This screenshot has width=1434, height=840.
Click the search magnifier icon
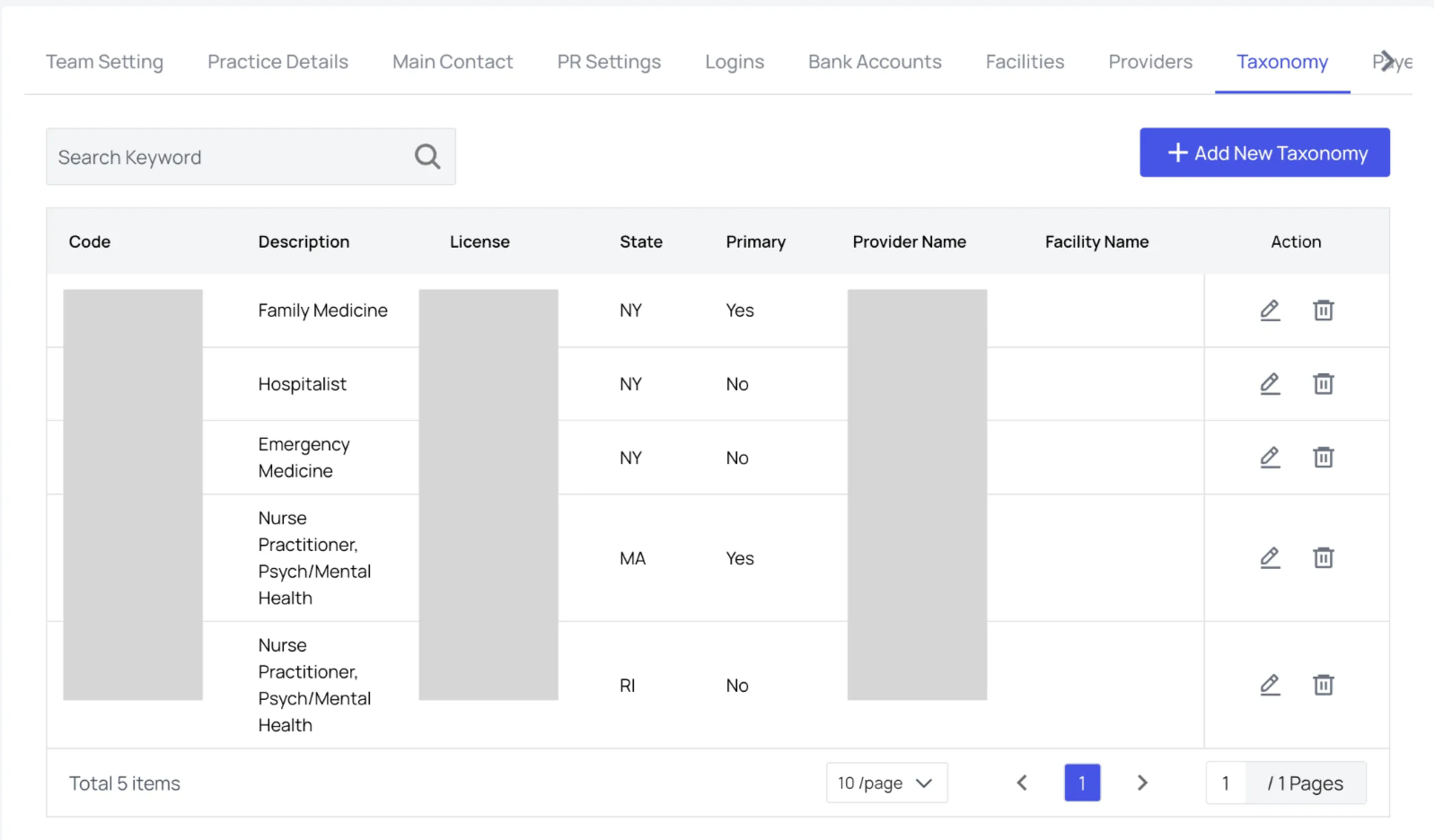point(427,157)
